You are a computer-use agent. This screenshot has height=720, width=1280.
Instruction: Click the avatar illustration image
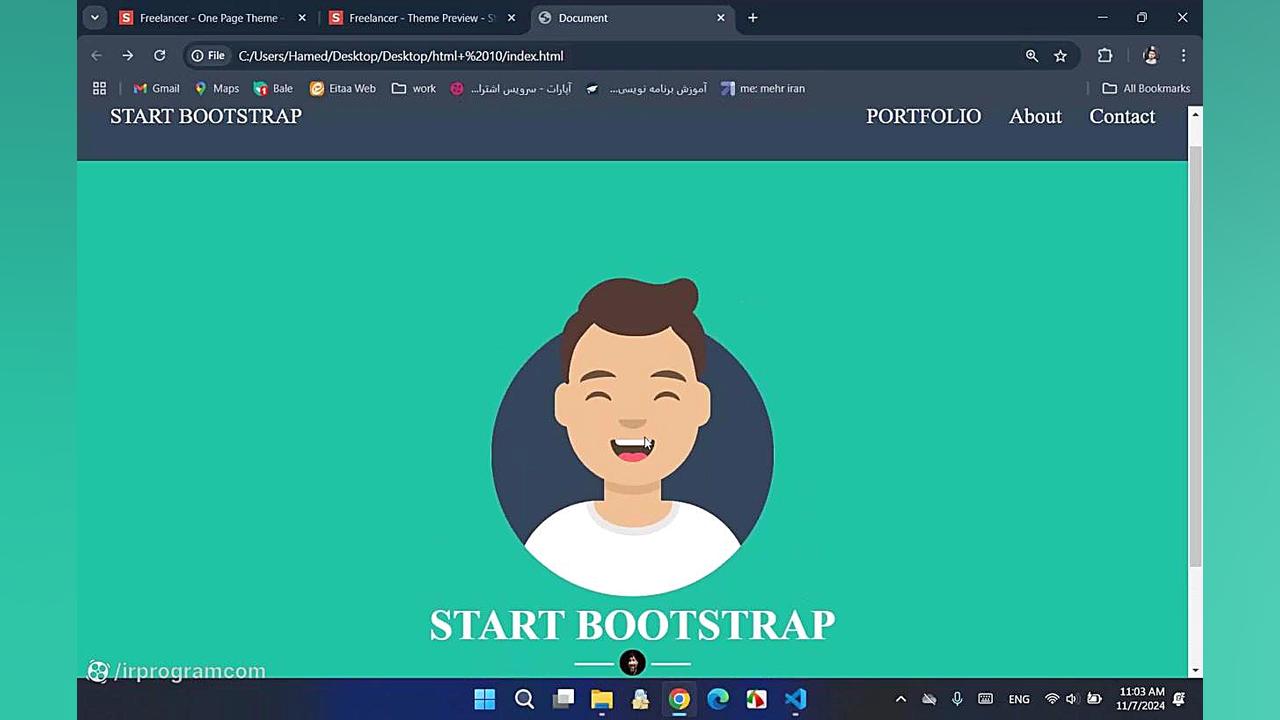632,437
